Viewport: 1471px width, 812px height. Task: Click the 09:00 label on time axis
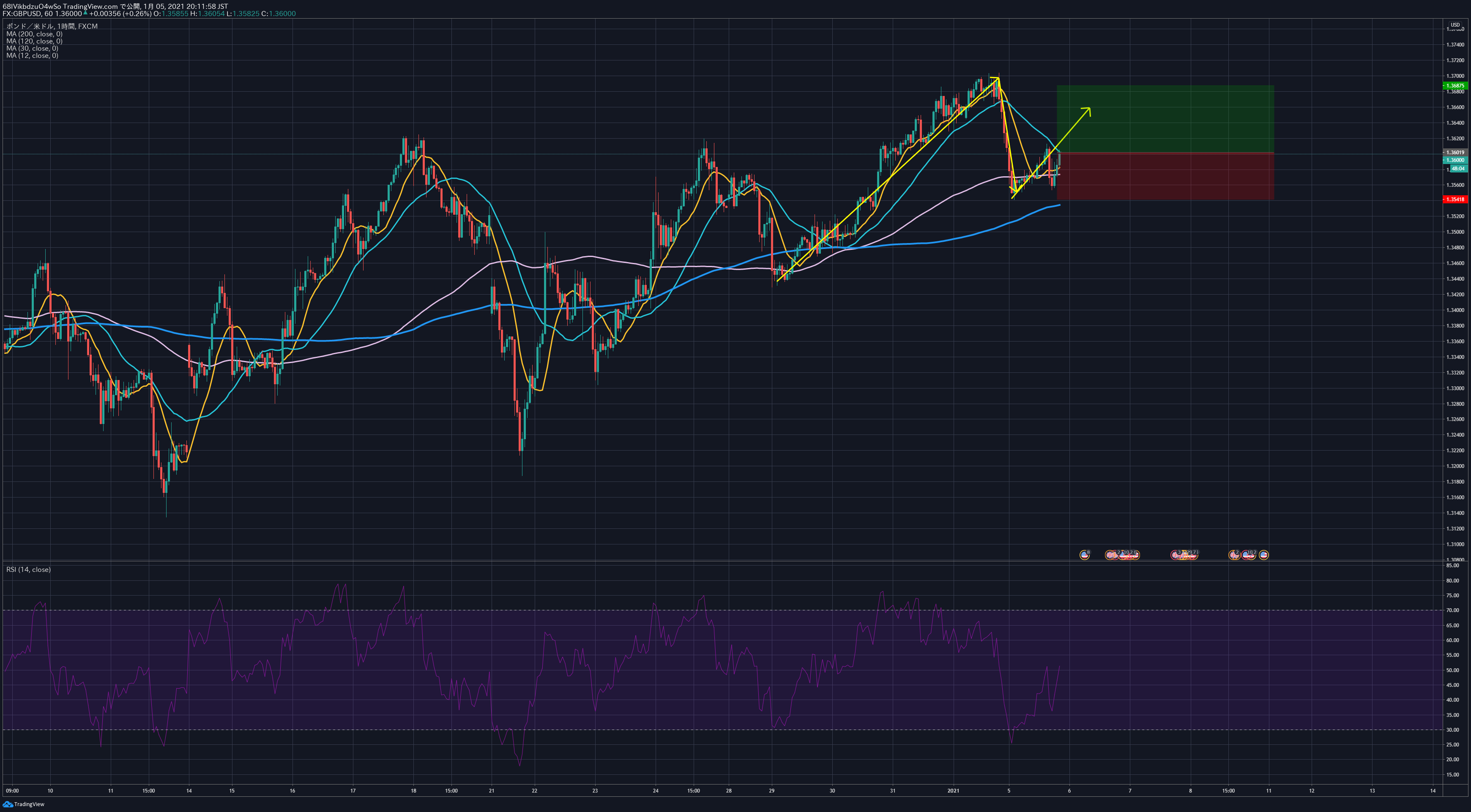pos(12,791)
